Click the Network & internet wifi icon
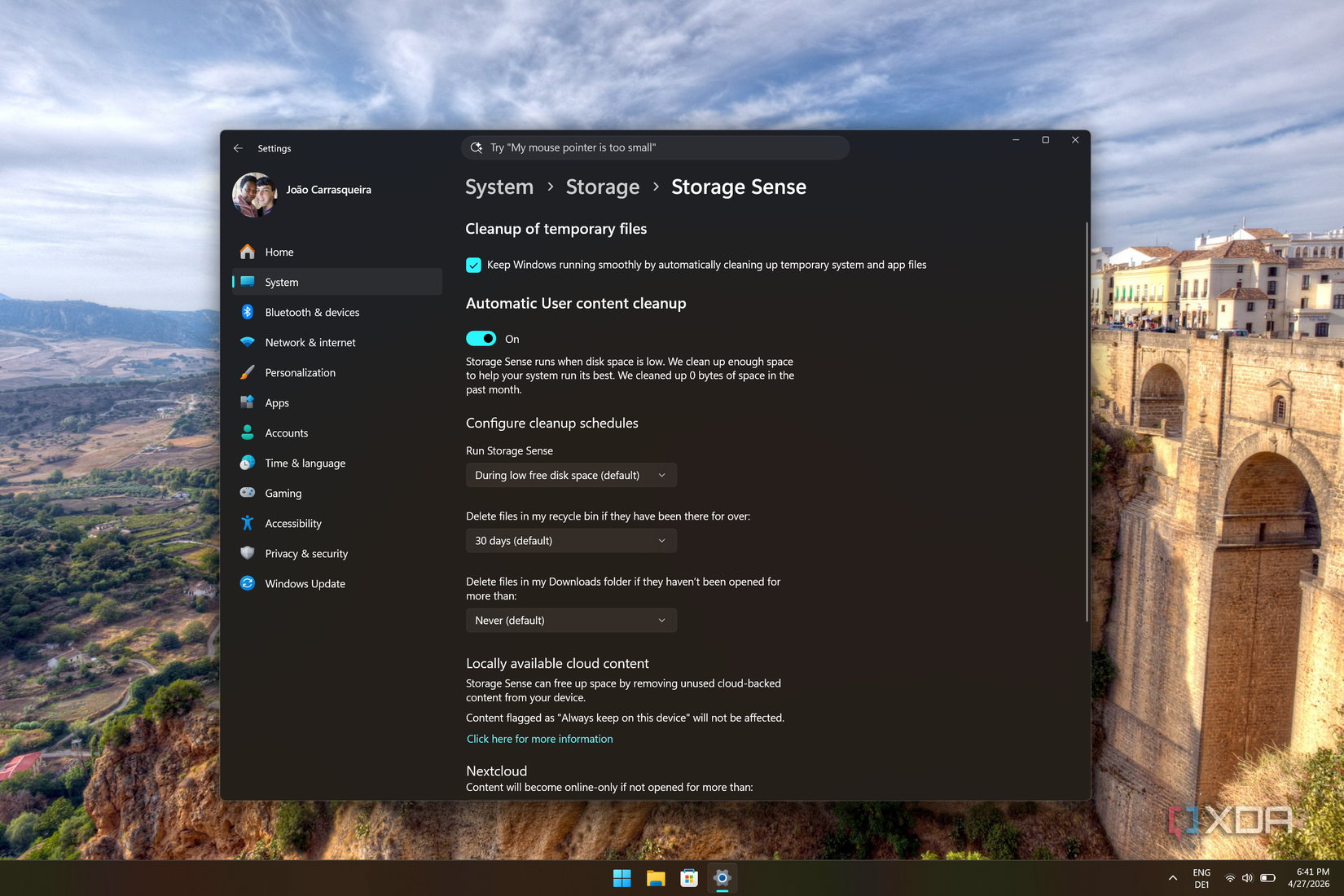The width and height of the screenshot is (1344, 896). tap(248, 342)
